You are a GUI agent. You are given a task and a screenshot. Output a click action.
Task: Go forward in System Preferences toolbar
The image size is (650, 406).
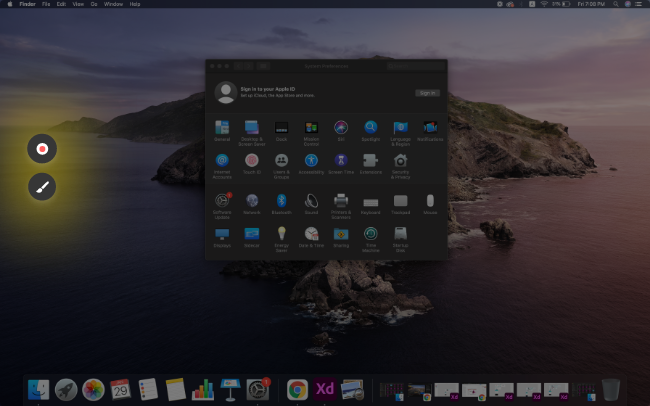pos(248,66)
